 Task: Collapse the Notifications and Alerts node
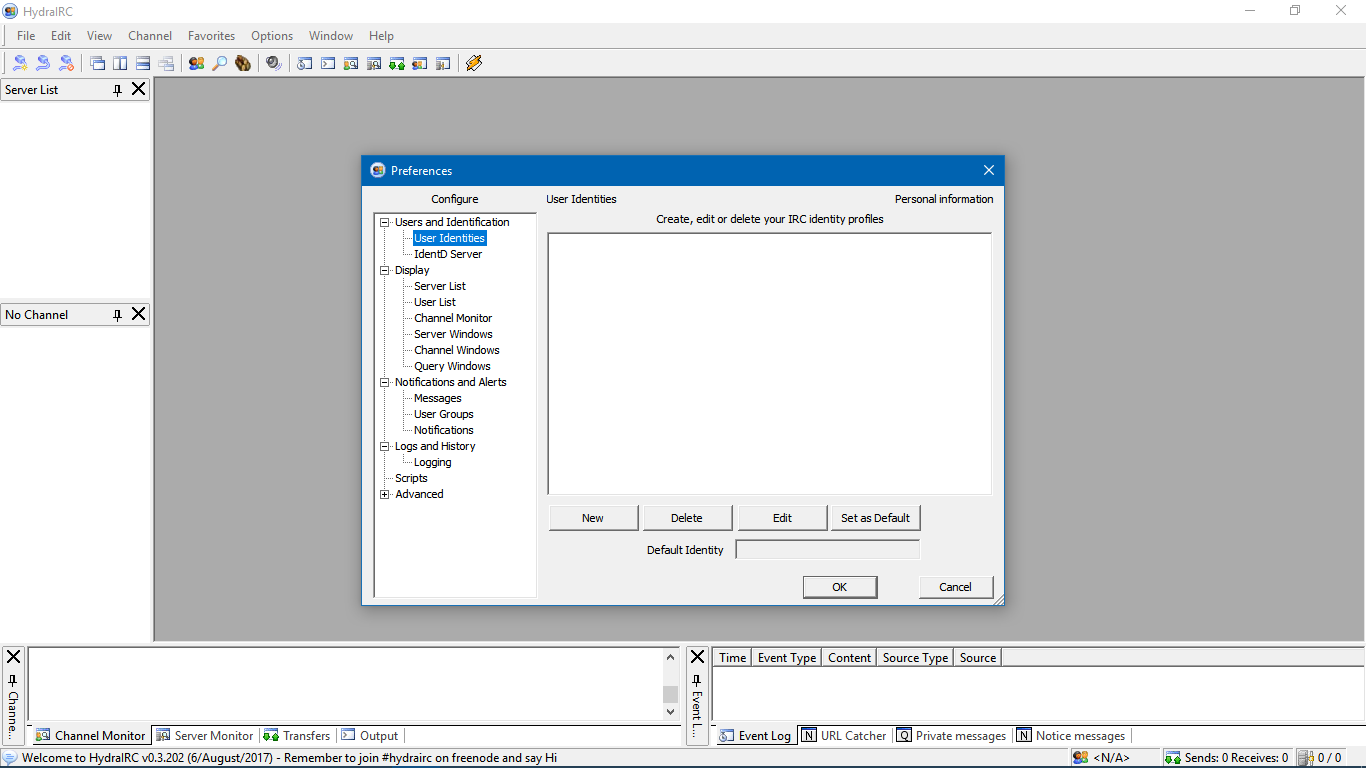385,382
